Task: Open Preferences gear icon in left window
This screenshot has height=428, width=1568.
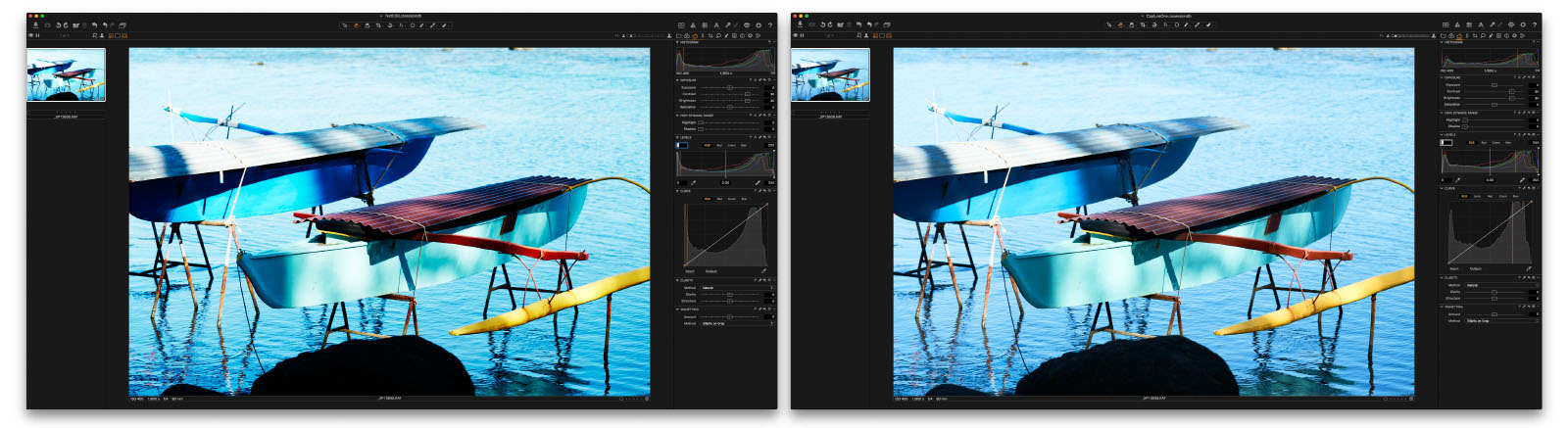Action: [x=759, y=25]
